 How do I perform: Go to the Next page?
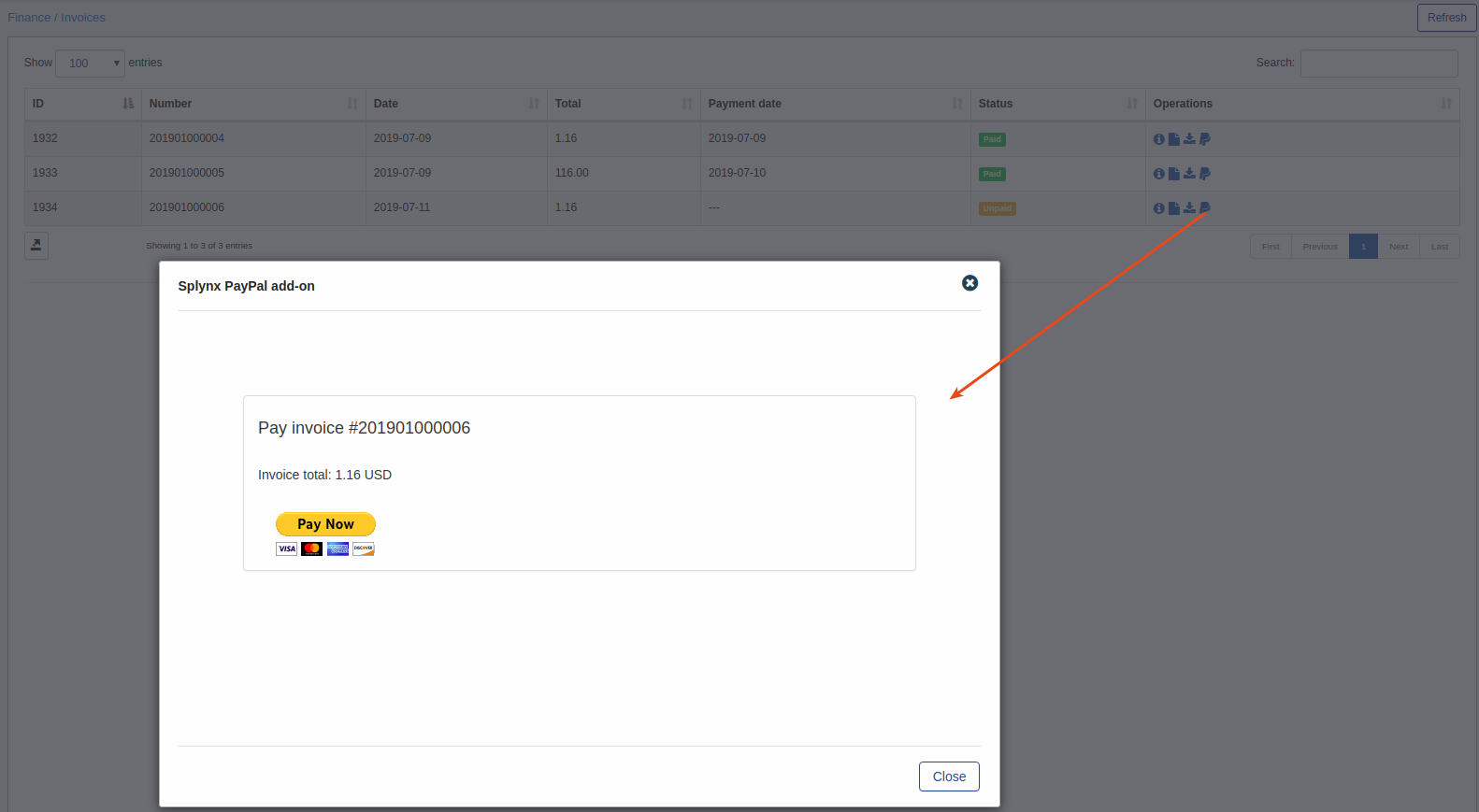1399,247
